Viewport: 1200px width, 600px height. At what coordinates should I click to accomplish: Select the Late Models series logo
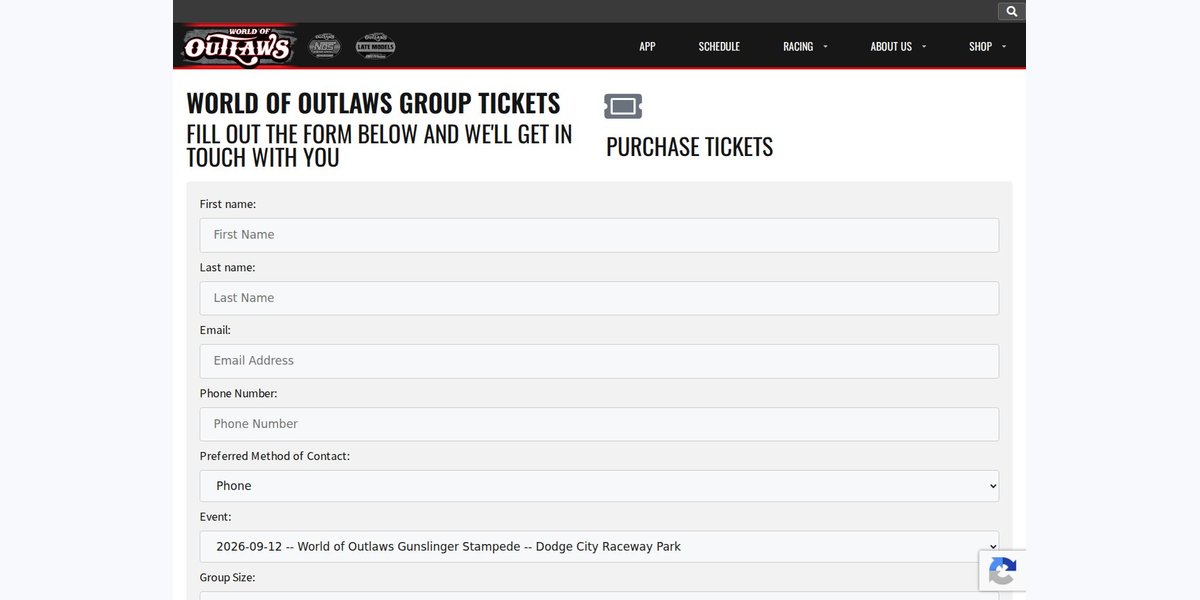tap(376, 46)
